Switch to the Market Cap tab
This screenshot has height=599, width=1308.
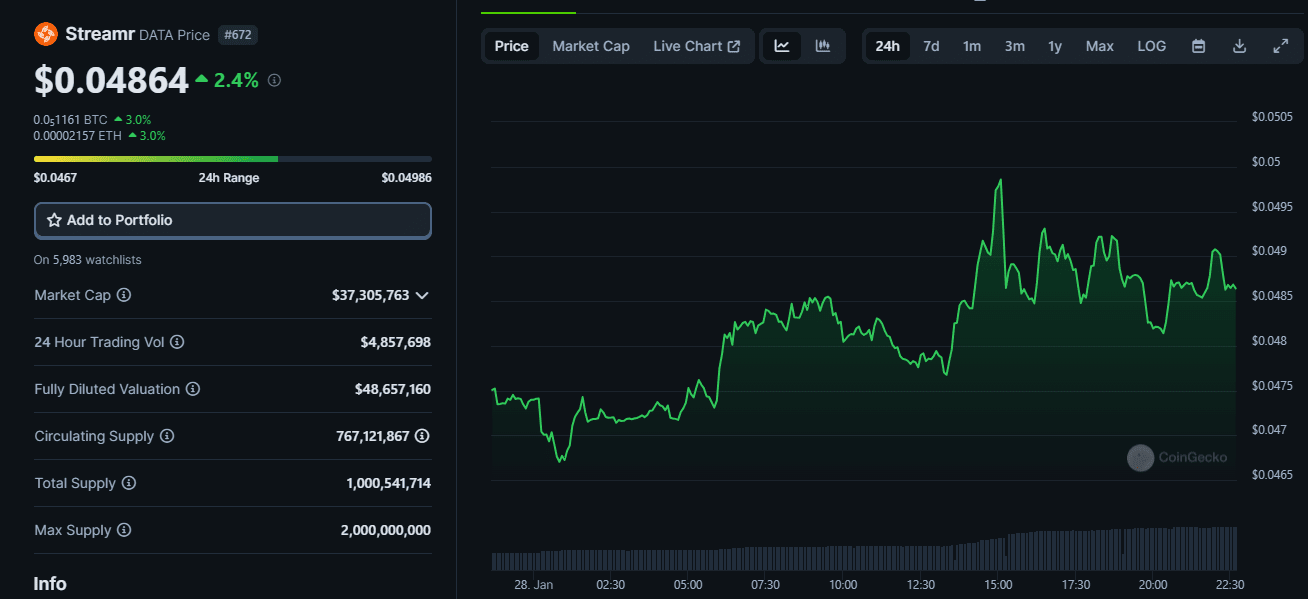click(x=591, y=46)
